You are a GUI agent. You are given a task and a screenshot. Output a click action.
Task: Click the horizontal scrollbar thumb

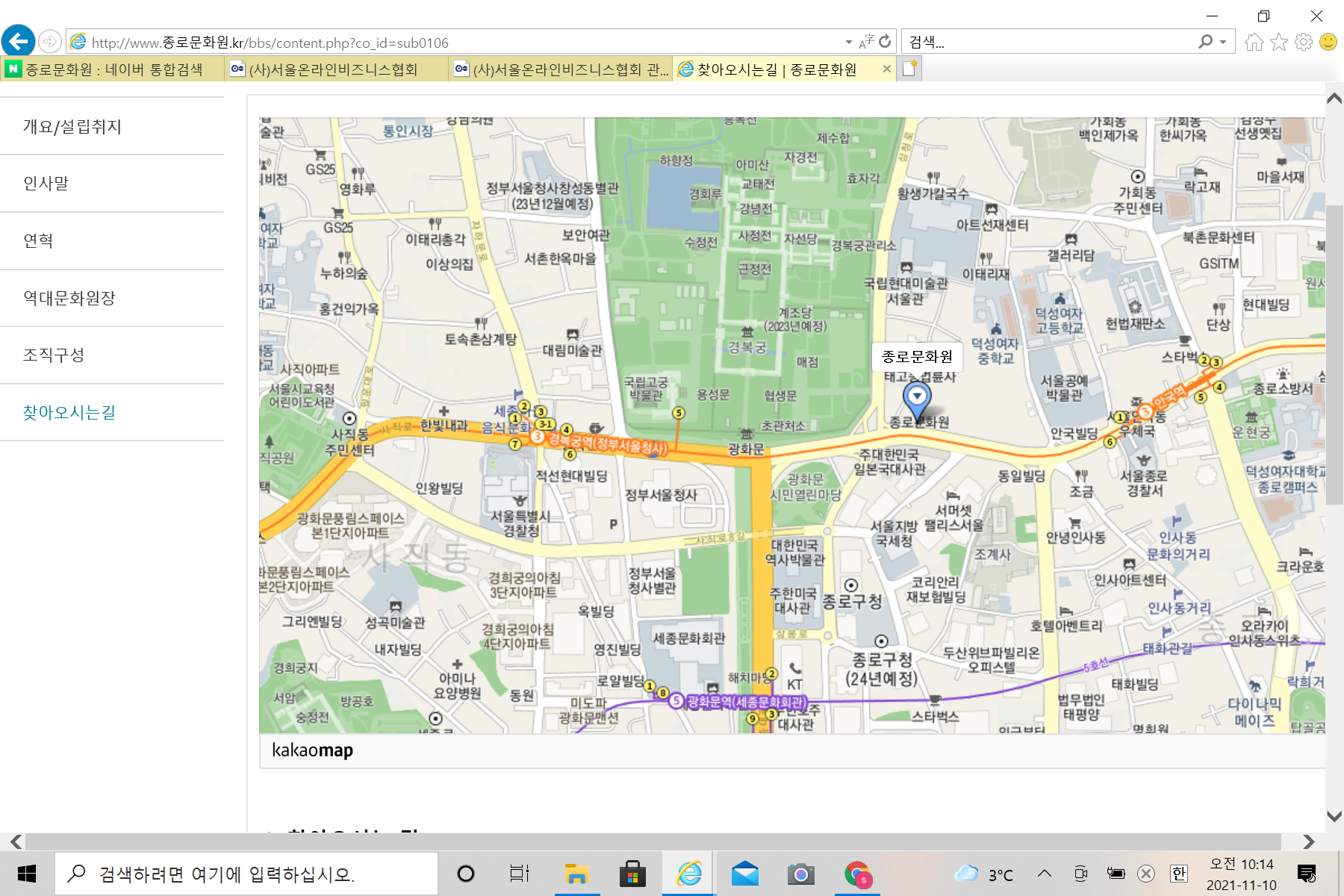click(653, 841)
